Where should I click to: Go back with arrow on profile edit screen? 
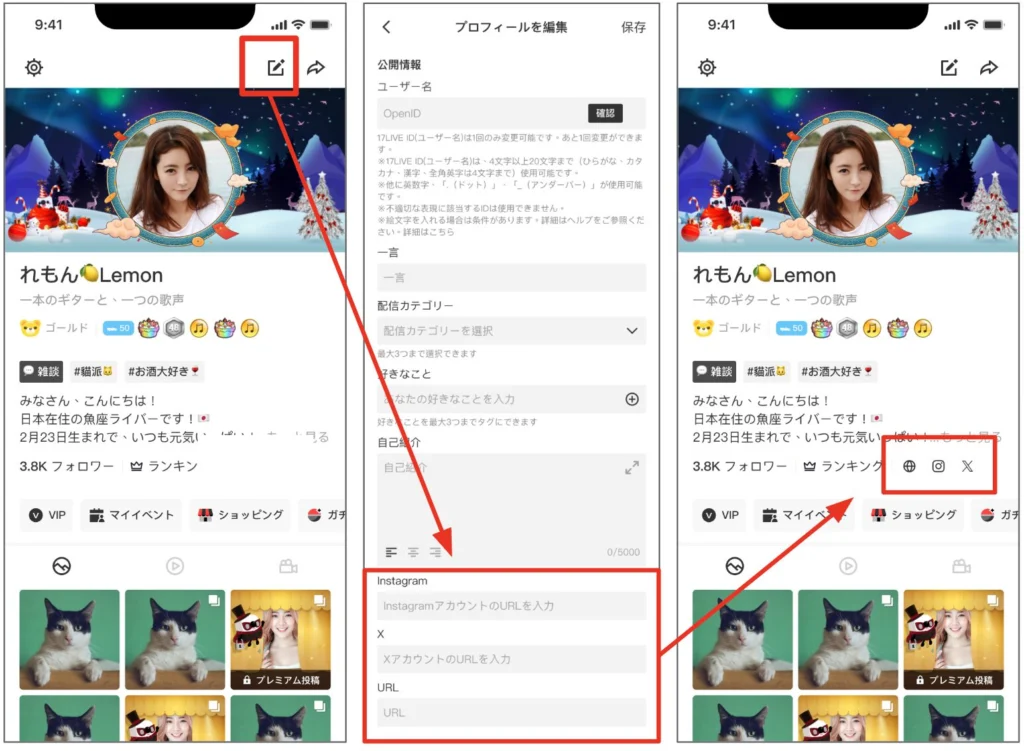click(387, 27)
